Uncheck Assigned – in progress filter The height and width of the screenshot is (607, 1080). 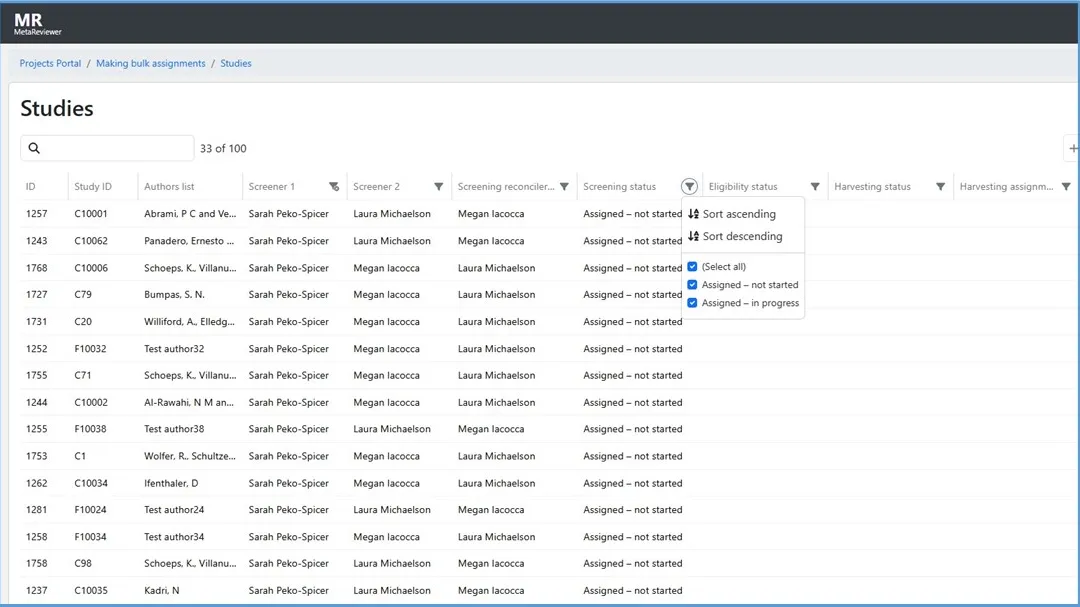coord(692,303)
